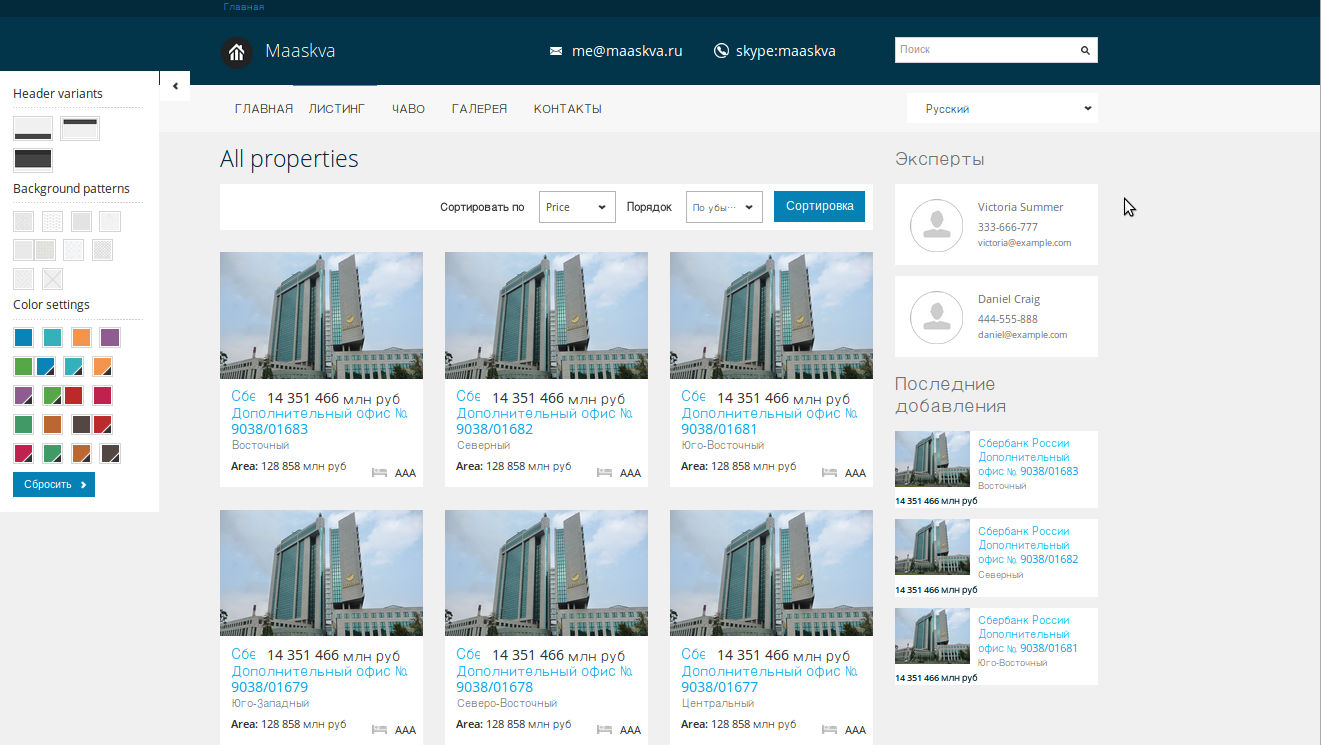The height and width of the screenshot is (745, 1321).
Task: Select the crossed-out no-pattern background option
Action: [52, 279]
